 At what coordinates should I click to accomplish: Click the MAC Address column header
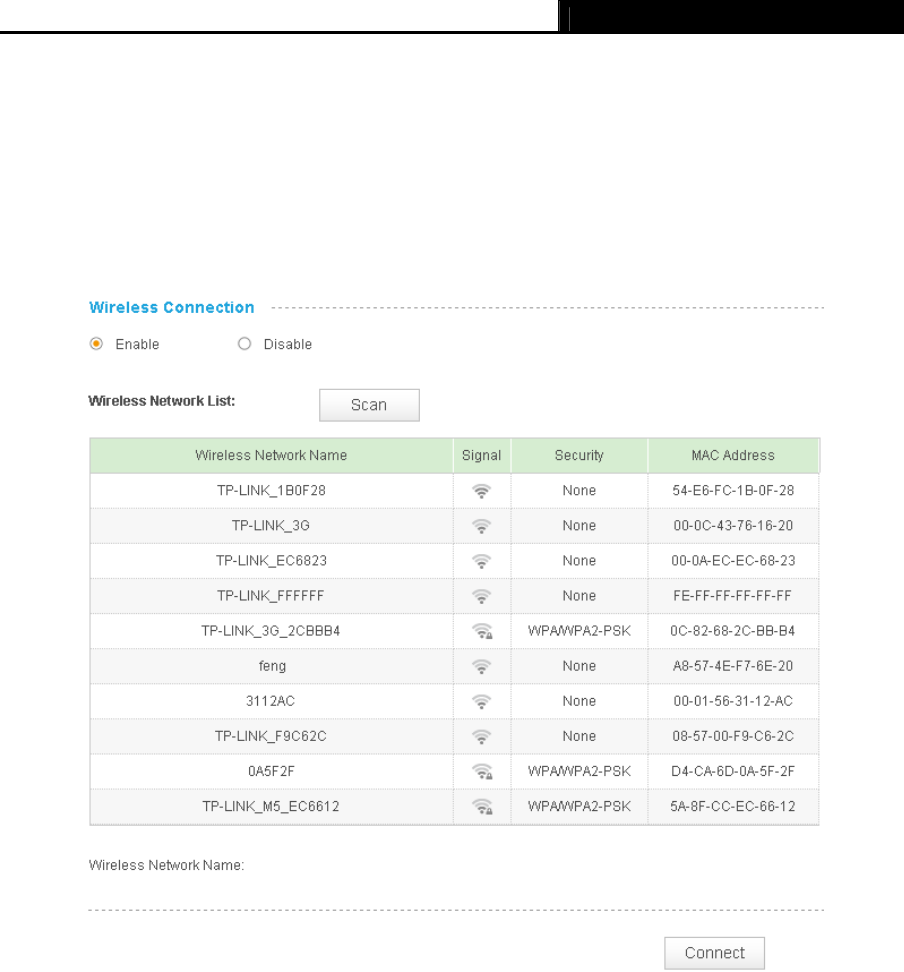click(x=733, y=456)
